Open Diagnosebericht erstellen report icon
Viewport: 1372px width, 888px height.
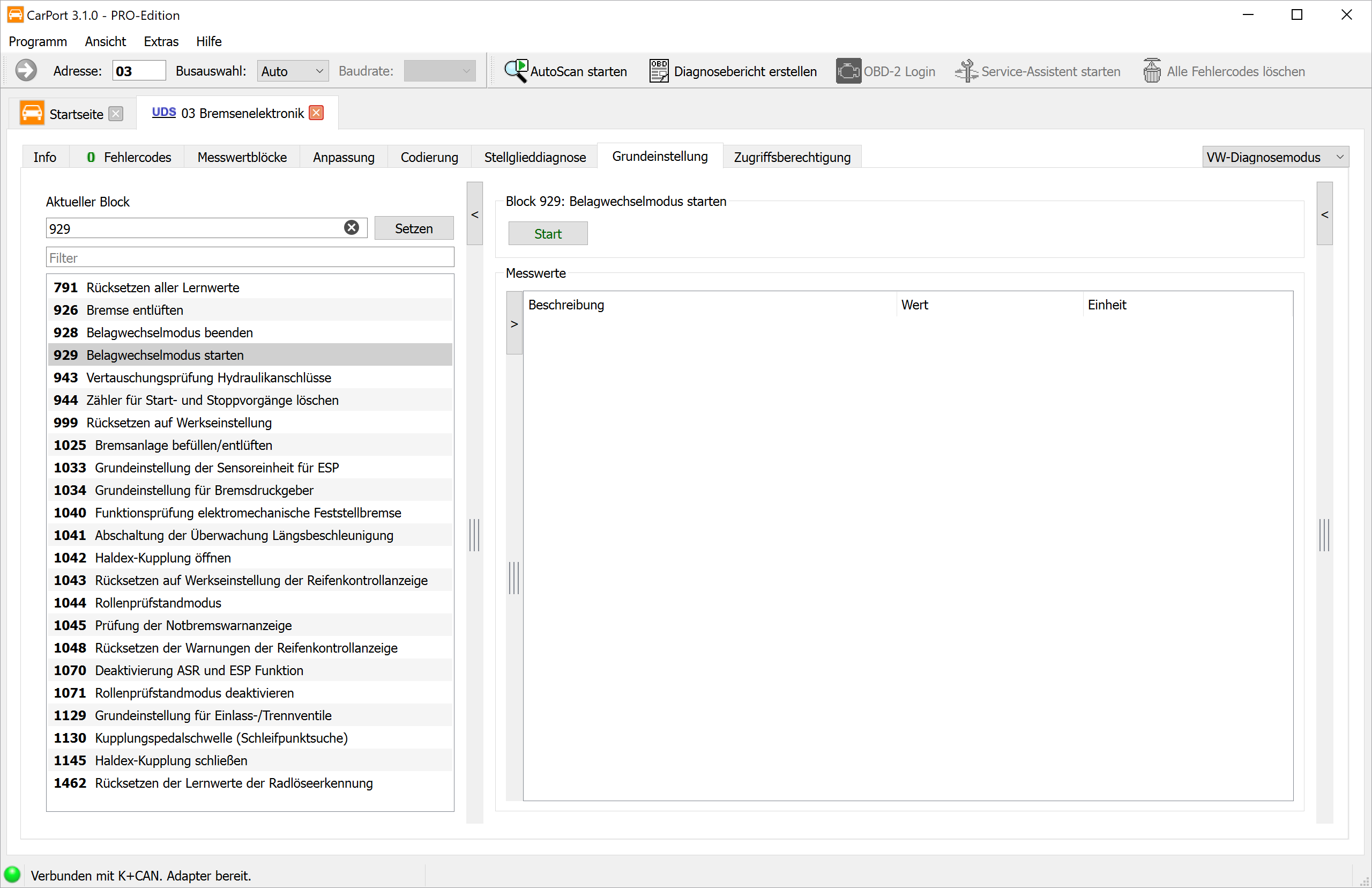pyautogui.click(x=659, y=71)
